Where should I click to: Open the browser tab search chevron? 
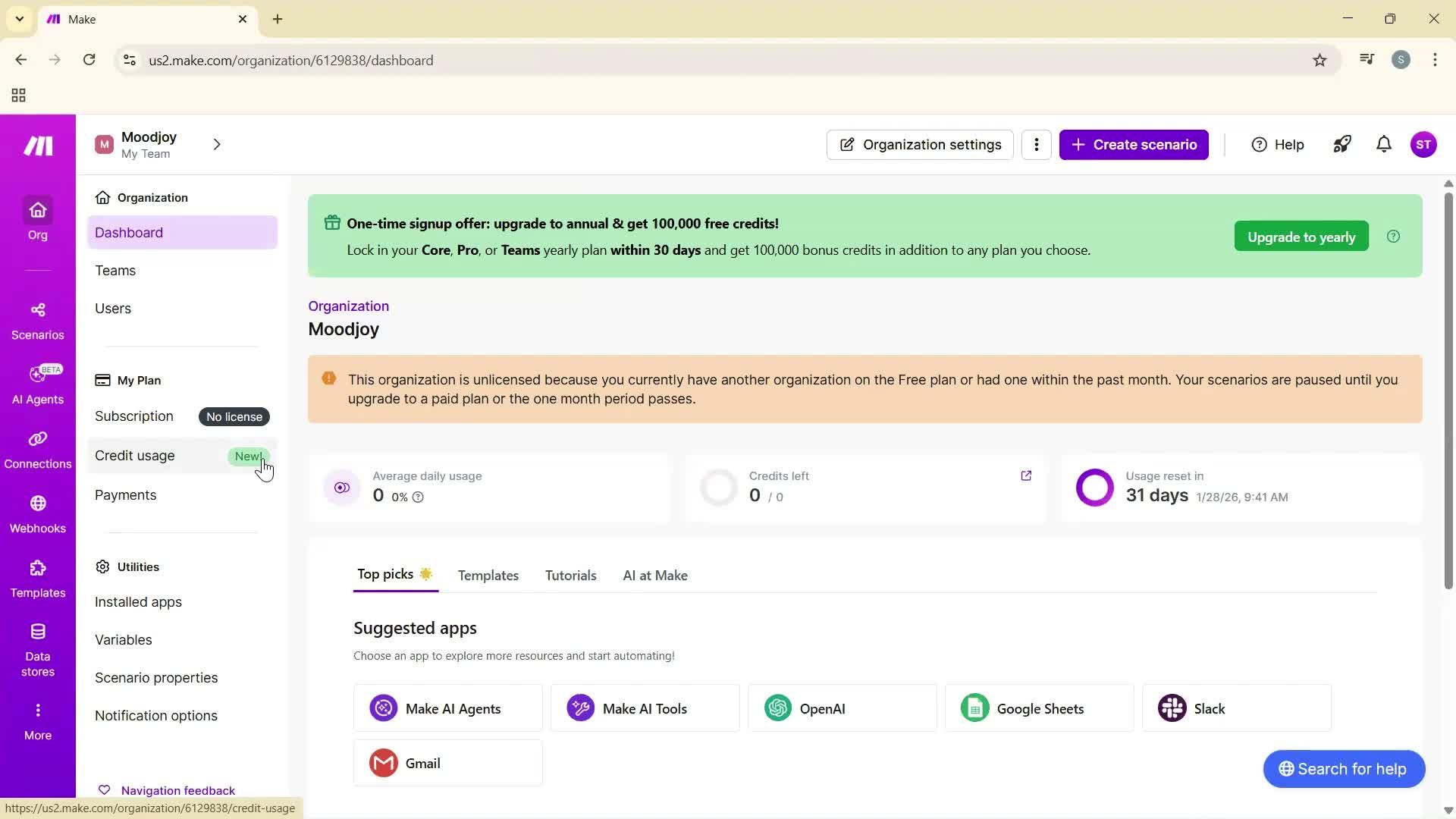pos(19,19)
